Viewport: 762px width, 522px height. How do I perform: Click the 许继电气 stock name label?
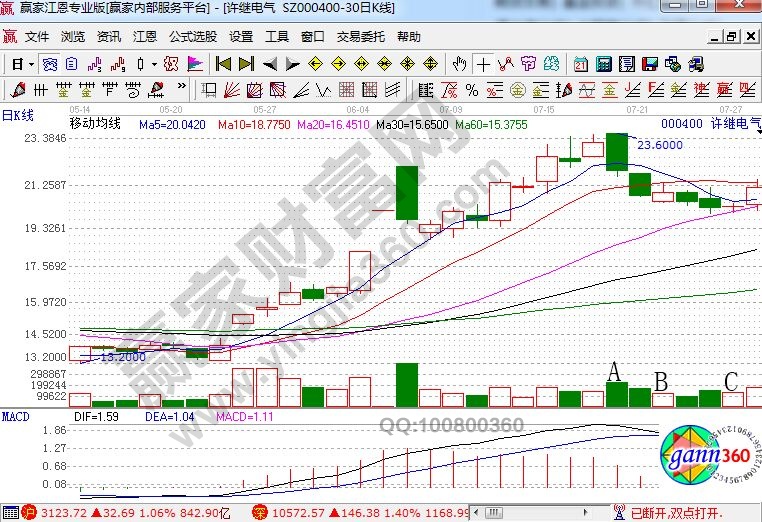coord(733,124)
